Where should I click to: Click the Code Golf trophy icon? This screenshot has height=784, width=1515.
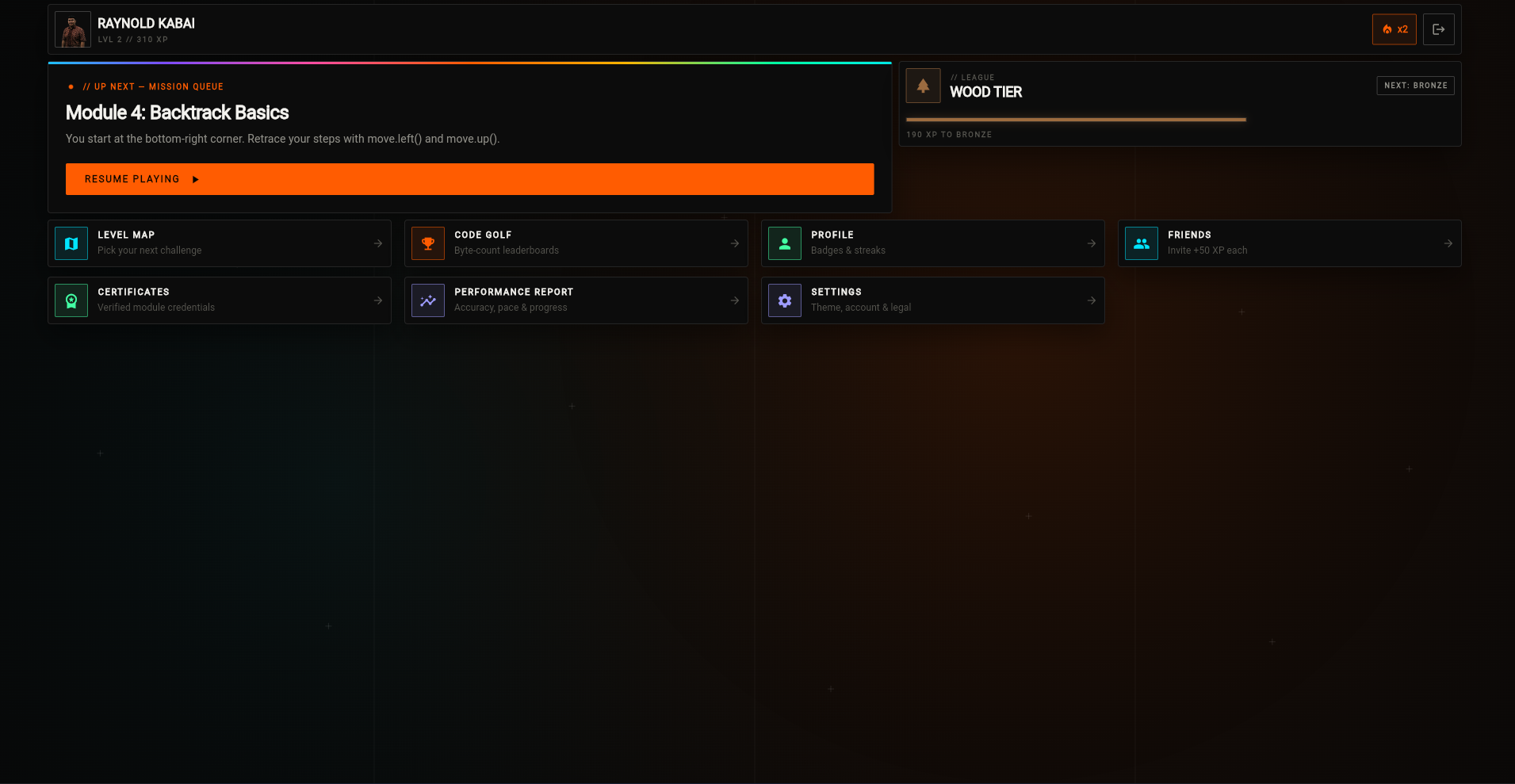point(428,243)
